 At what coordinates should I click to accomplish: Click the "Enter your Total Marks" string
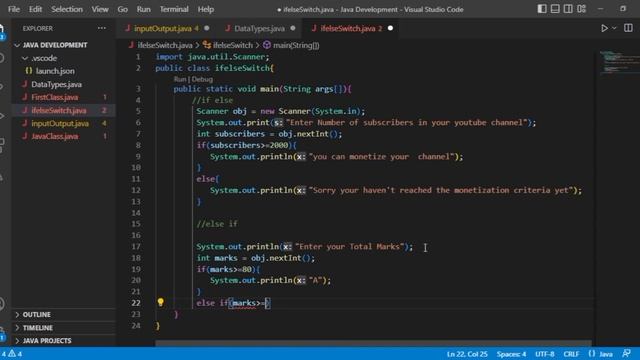349,247
